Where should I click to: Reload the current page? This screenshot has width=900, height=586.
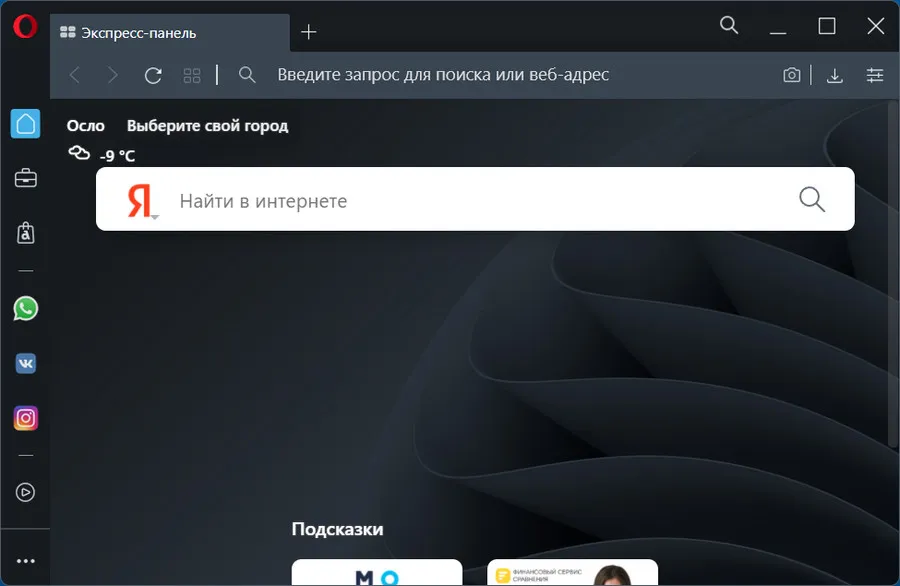click(153, 75)
